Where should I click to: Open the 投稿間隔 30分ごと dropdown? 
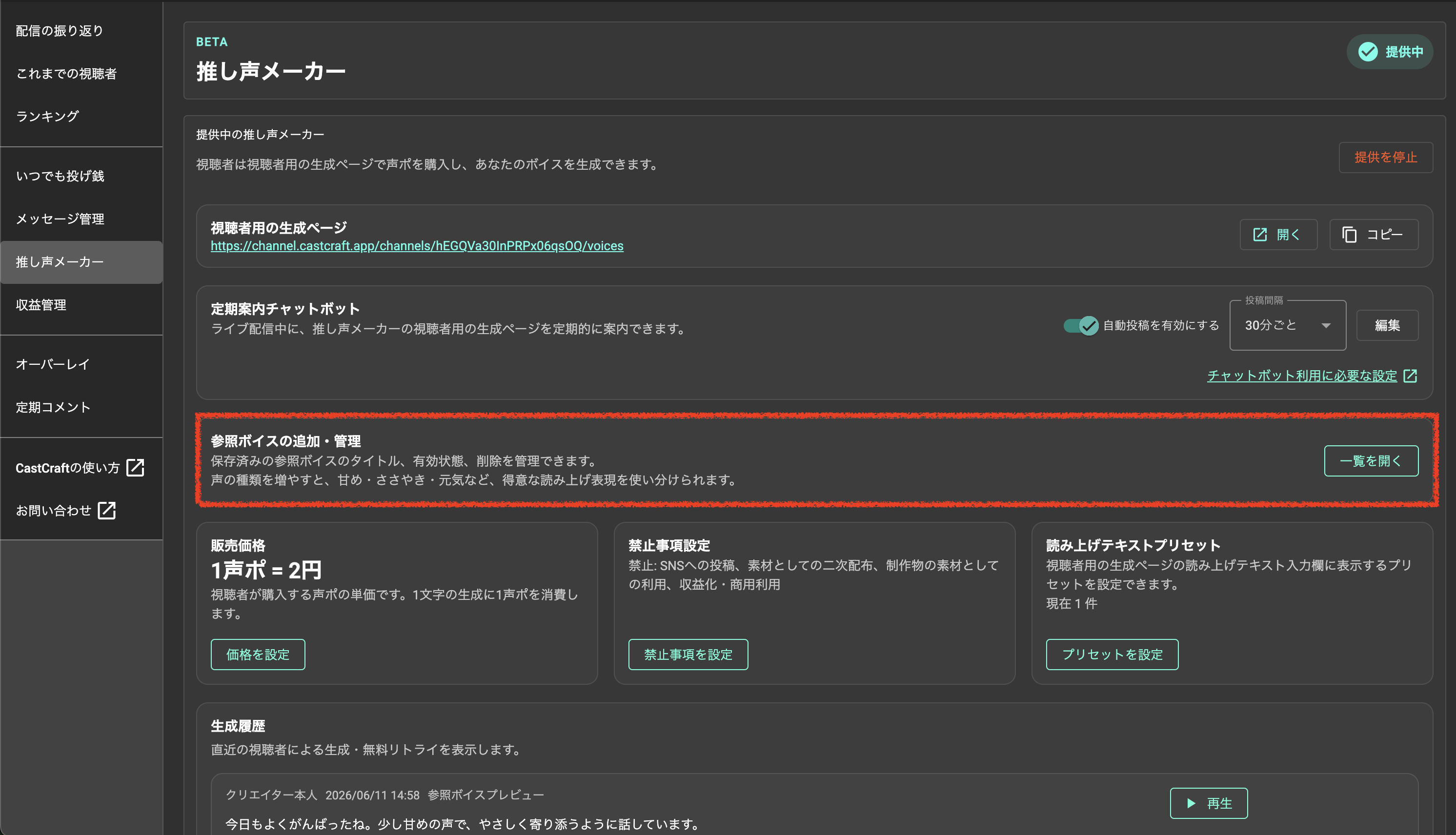pyautogui.click(x=1287, y=326)
